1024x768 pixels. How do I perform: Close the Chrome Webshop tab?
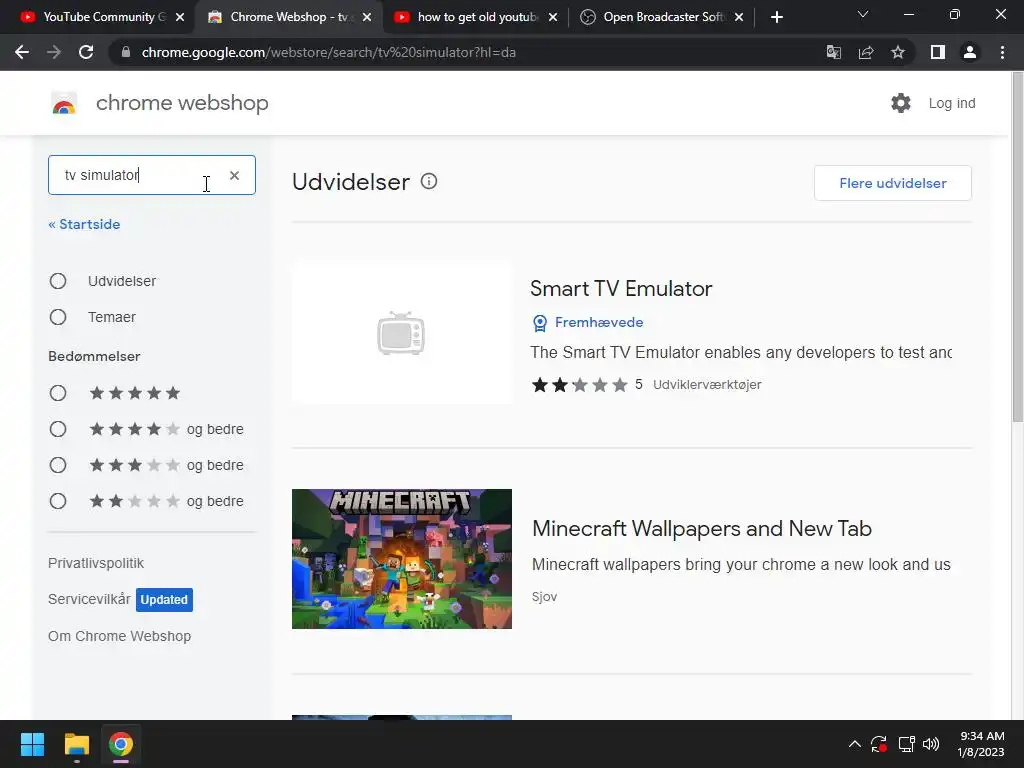[367, 17]
